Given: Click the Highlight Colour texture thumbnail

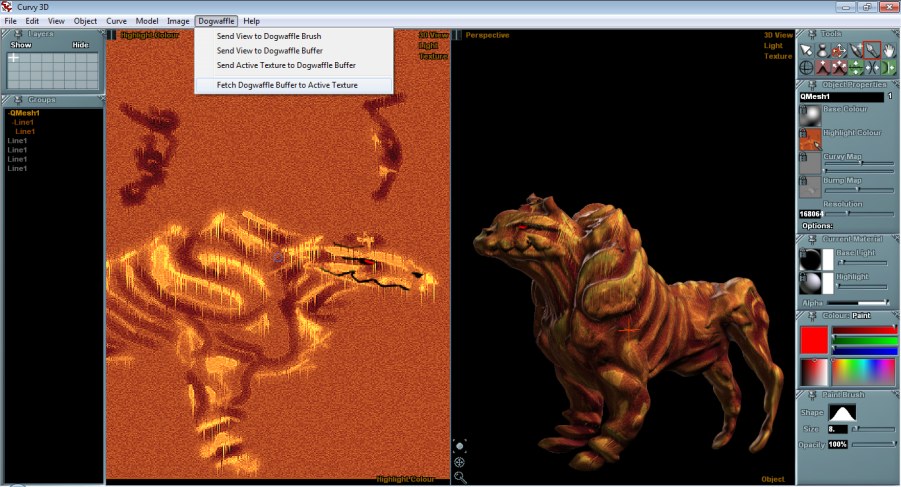Looking at the screenshot, I should click(811, 140).
